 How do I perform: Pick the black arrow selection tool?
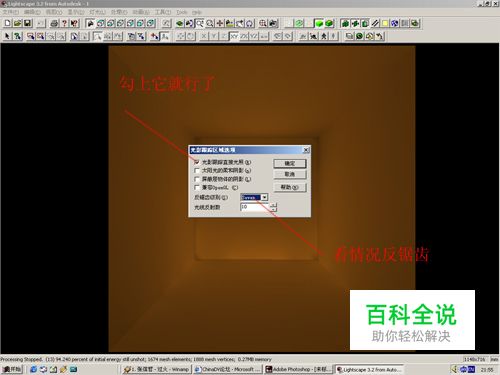pyautogui.click(x=7, y=36)
